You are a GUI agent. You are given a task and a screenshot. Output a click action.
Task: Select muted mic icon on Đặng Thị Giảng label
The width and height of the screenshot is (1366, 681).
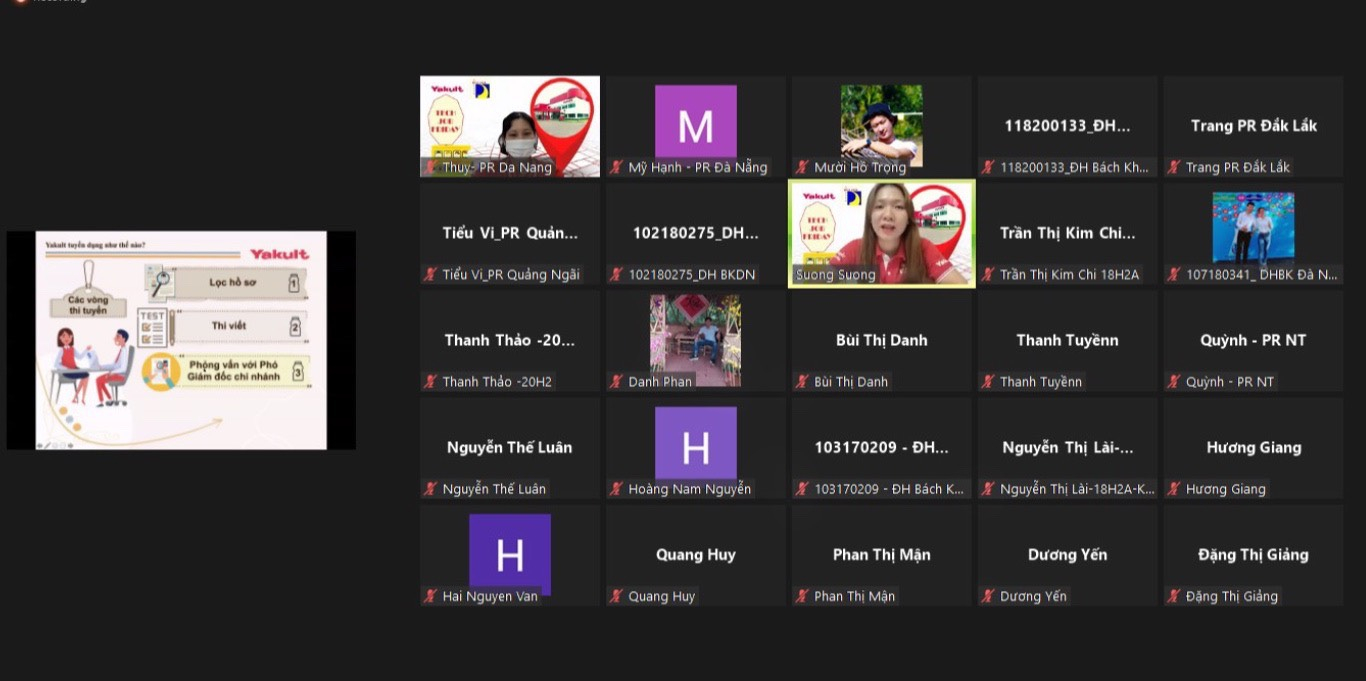[1174, 597]
